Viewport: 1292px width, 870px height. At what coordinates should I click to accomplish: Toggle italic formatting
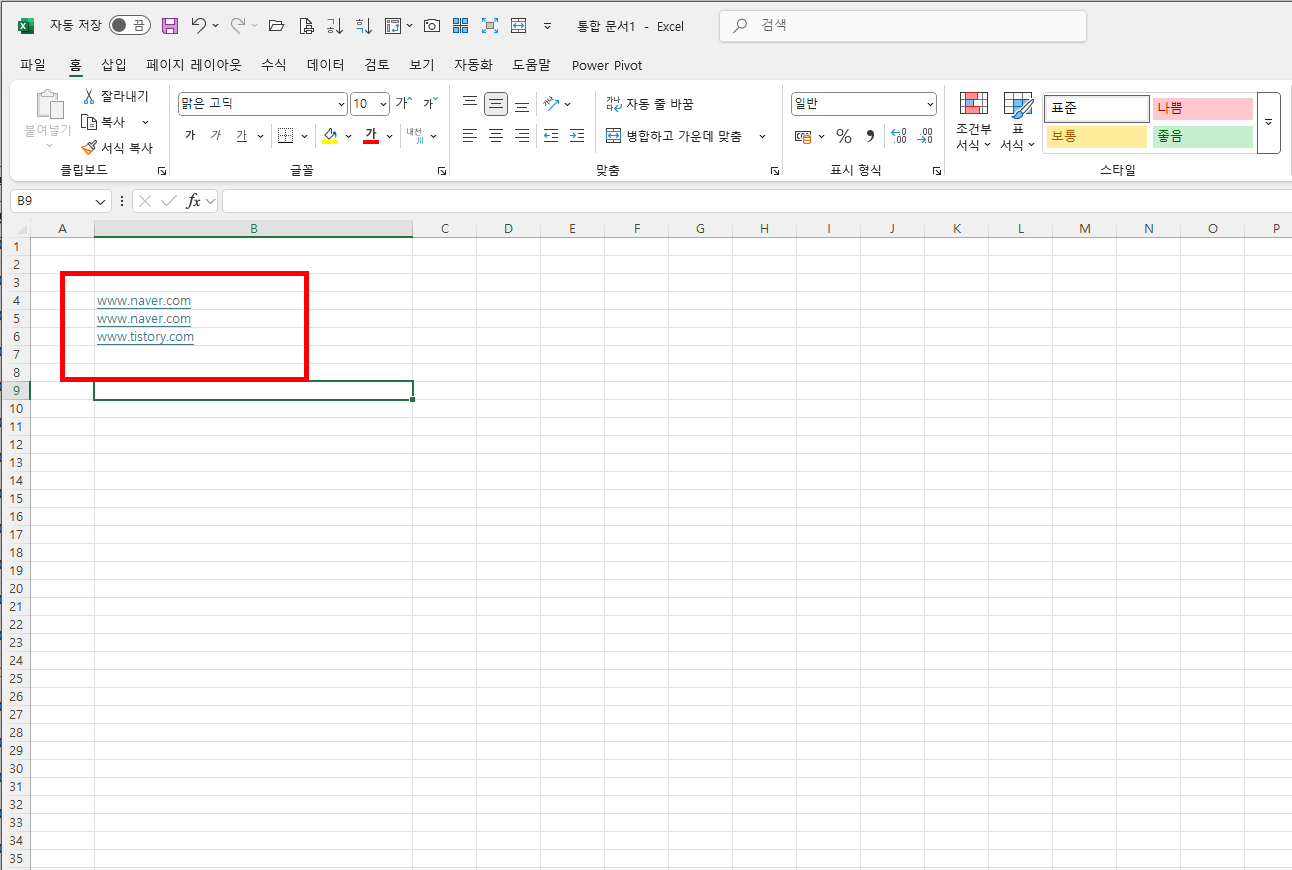[x=216, y=136]
